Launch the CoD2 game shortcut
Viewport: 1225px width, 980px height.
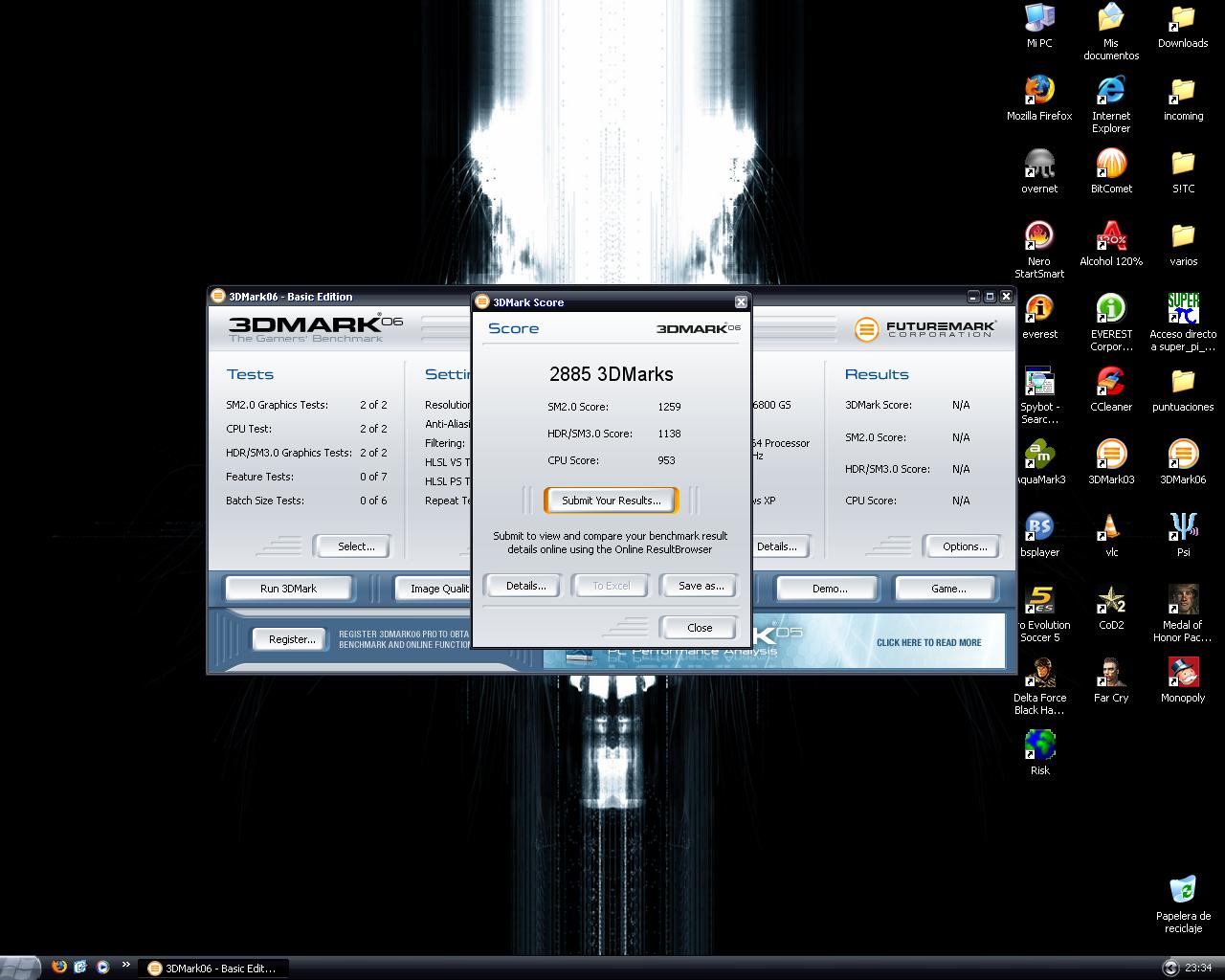point(1111,607)
